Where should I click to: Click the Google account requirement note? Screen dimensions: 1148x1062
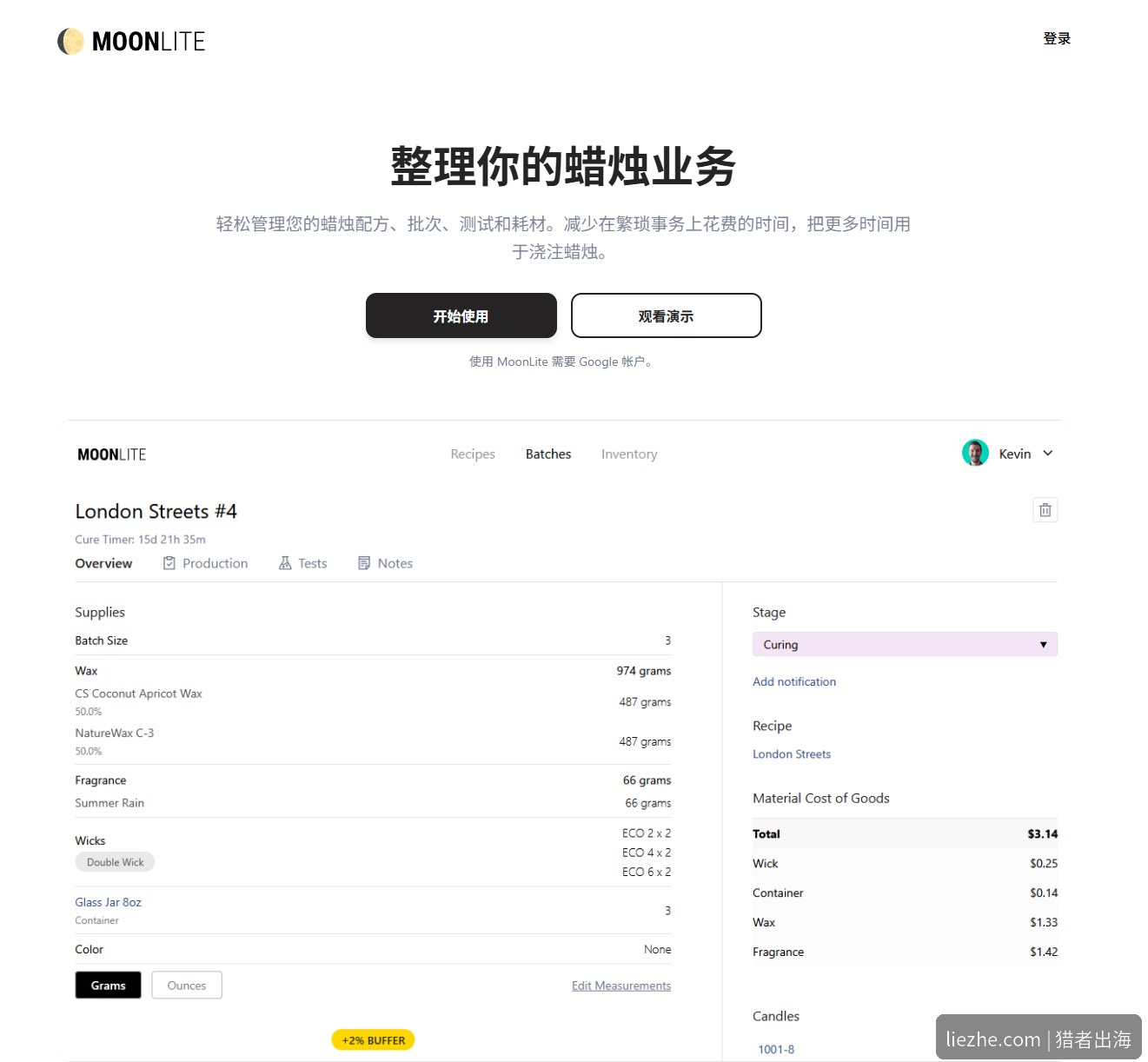[563, 362]
